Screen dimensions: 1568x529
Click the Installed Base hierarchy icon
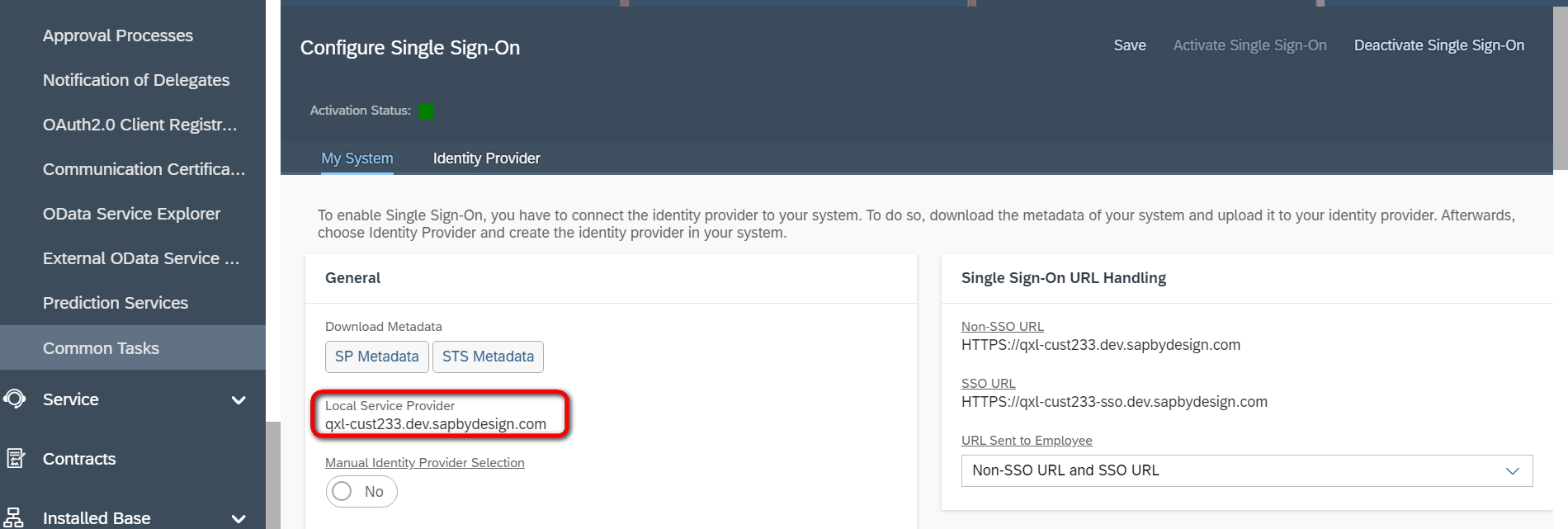[15, 518]
